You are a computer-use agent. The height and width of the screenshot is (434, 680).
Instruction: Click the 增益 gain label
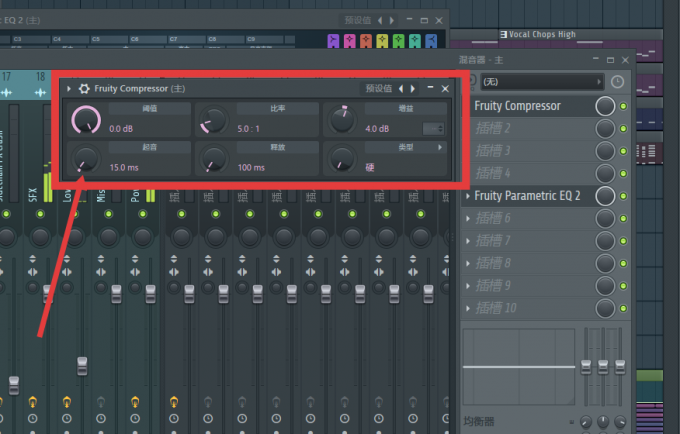pyautogui.click(x=406, y=108)
